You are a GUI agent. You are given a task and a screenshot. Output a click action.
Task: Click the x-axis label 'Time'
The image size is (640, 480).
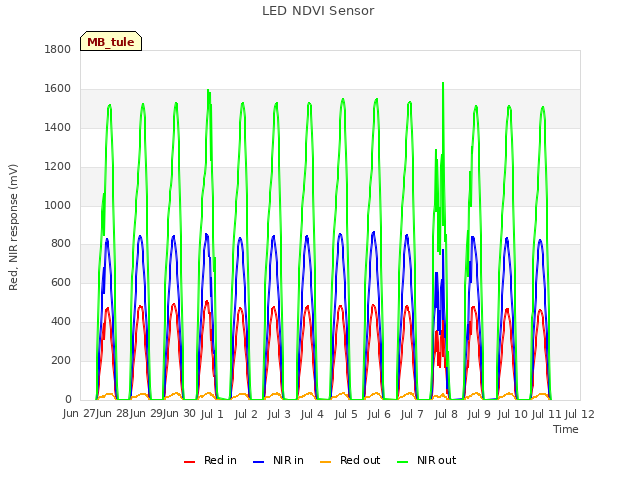(566, 429)
